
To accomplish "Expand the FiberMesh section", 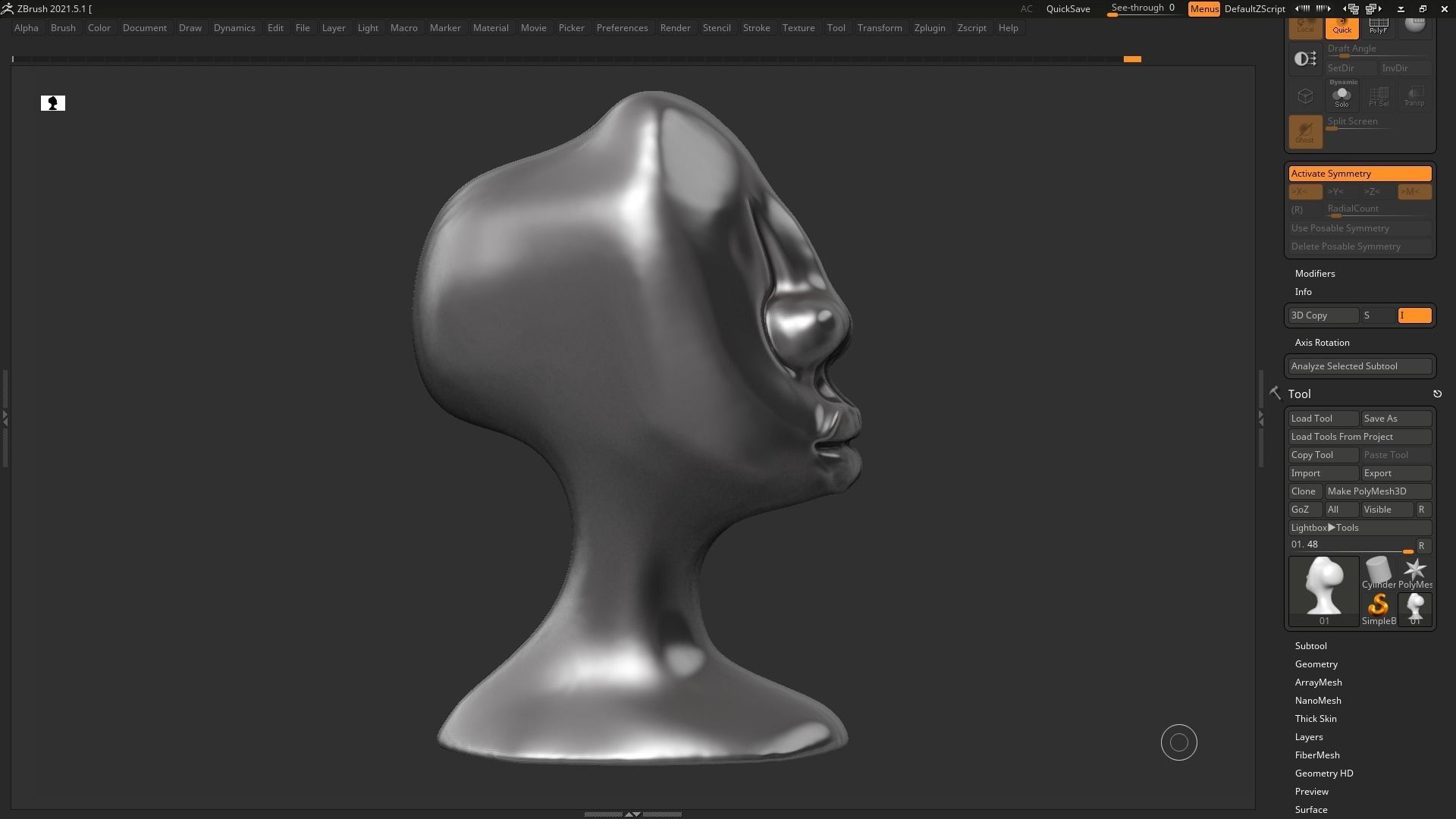I will tap(1317, 755).
